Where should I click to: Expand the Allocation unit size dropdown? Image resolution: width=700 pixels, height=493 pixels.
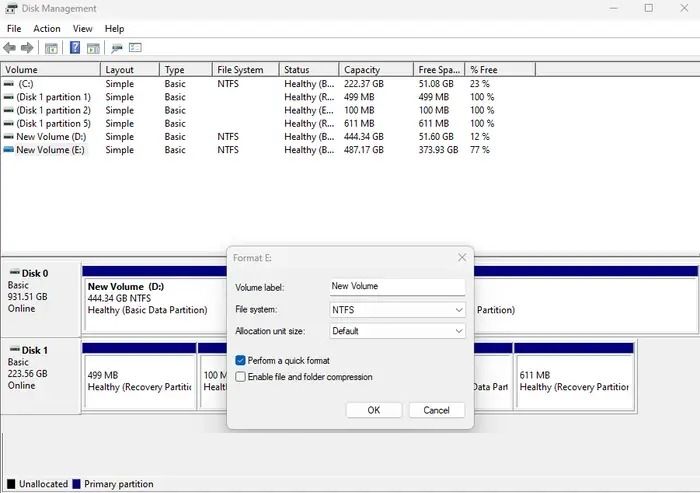click(x=397, y=331)
